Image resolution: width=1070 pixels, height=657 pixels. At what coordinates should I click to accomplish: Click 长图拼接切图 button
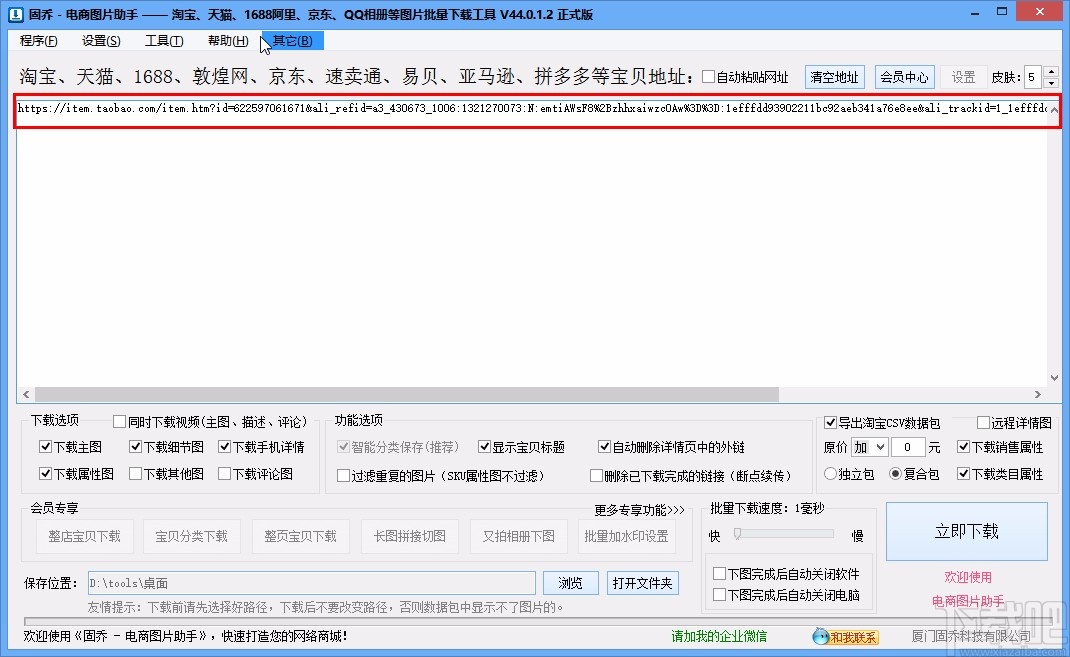pyautogui.click(x=409, y=536)
